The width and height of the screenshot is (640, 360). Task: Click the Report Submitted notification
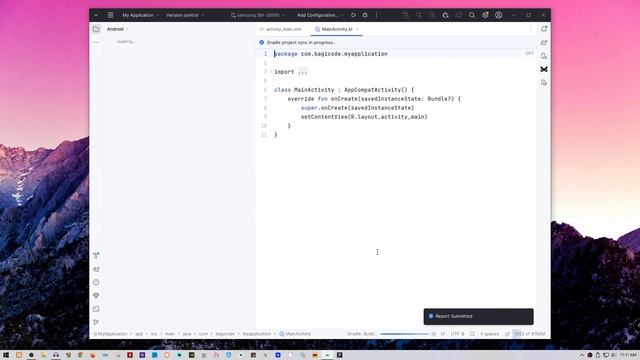[478, 316]
